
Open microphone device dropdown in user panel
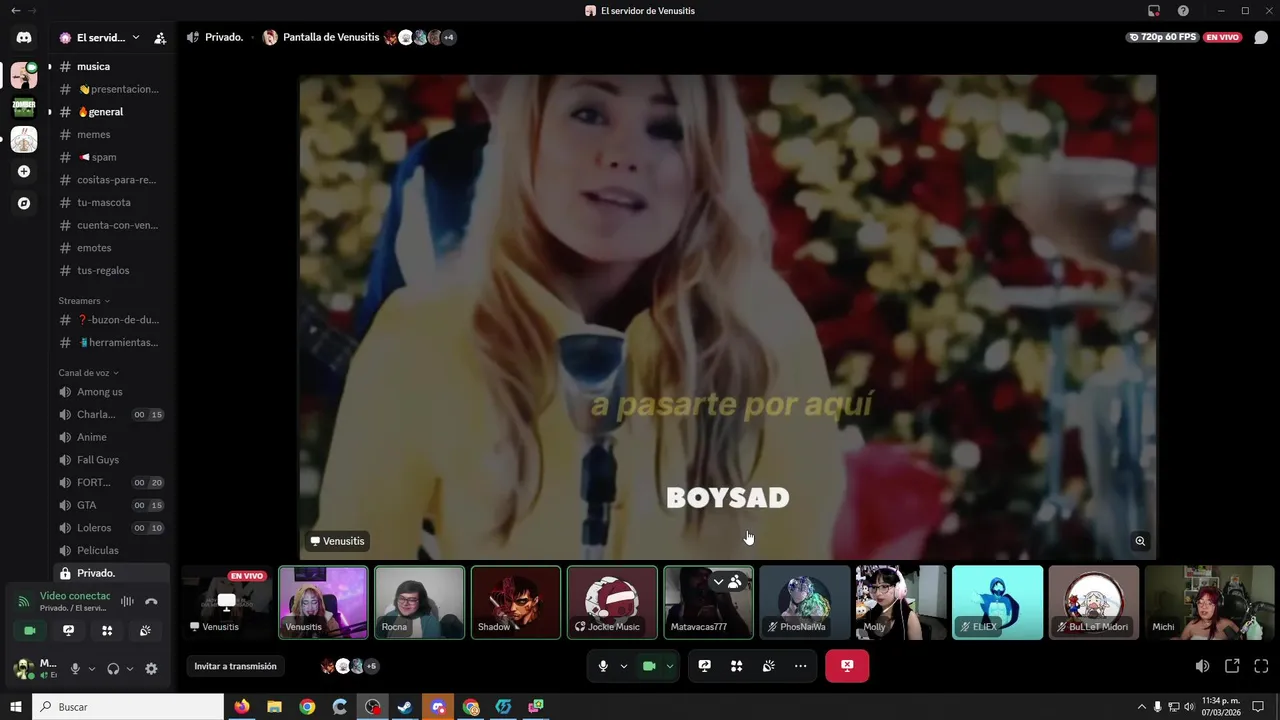tap(92, 669)
